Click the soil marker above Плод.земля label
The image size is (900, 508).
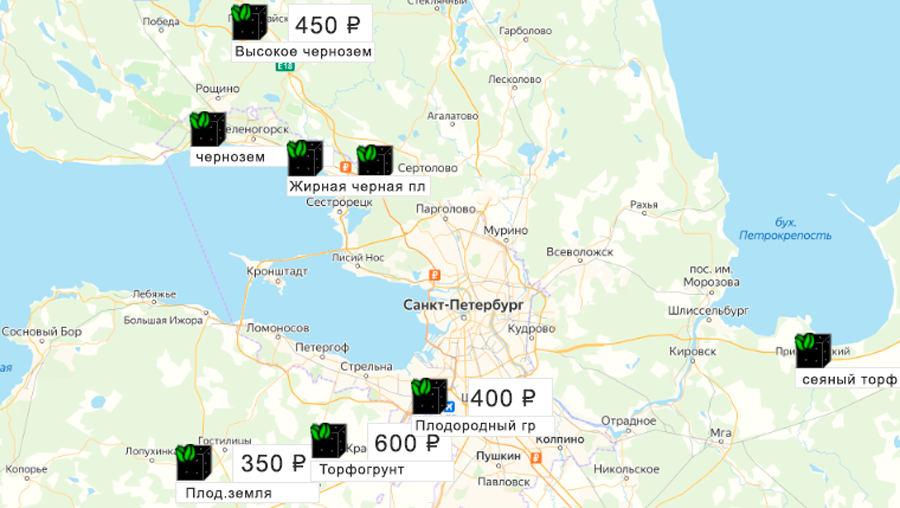point(194,463)
